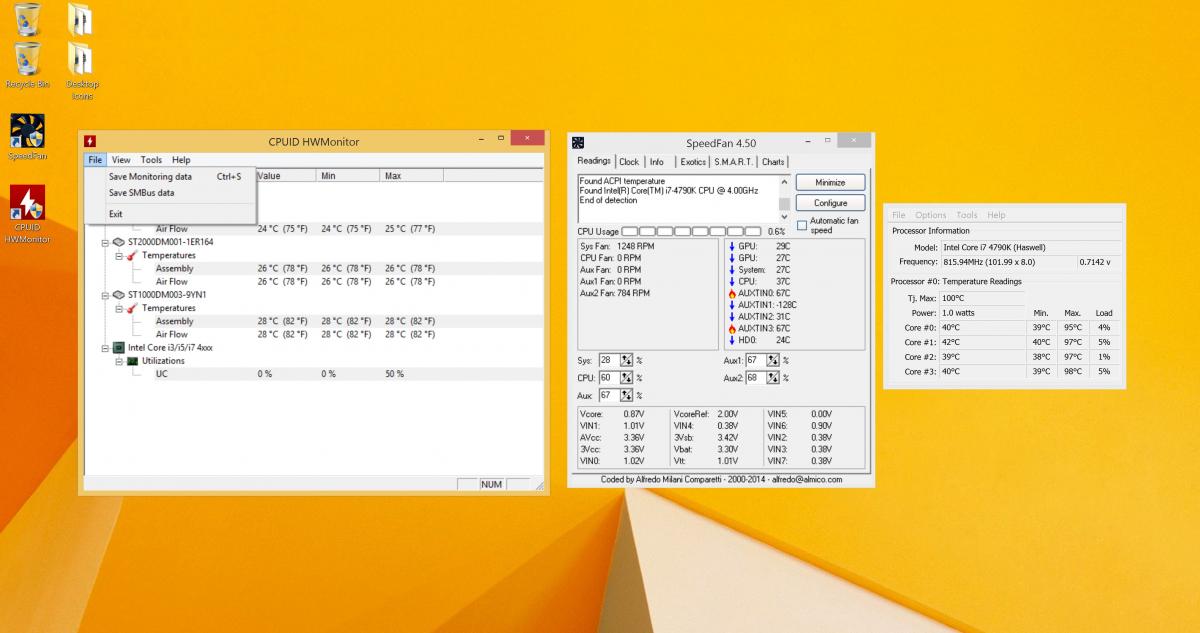
Task: Collapse Temperatures under ST1000DM003-9YN1
Action: point(119,308)
